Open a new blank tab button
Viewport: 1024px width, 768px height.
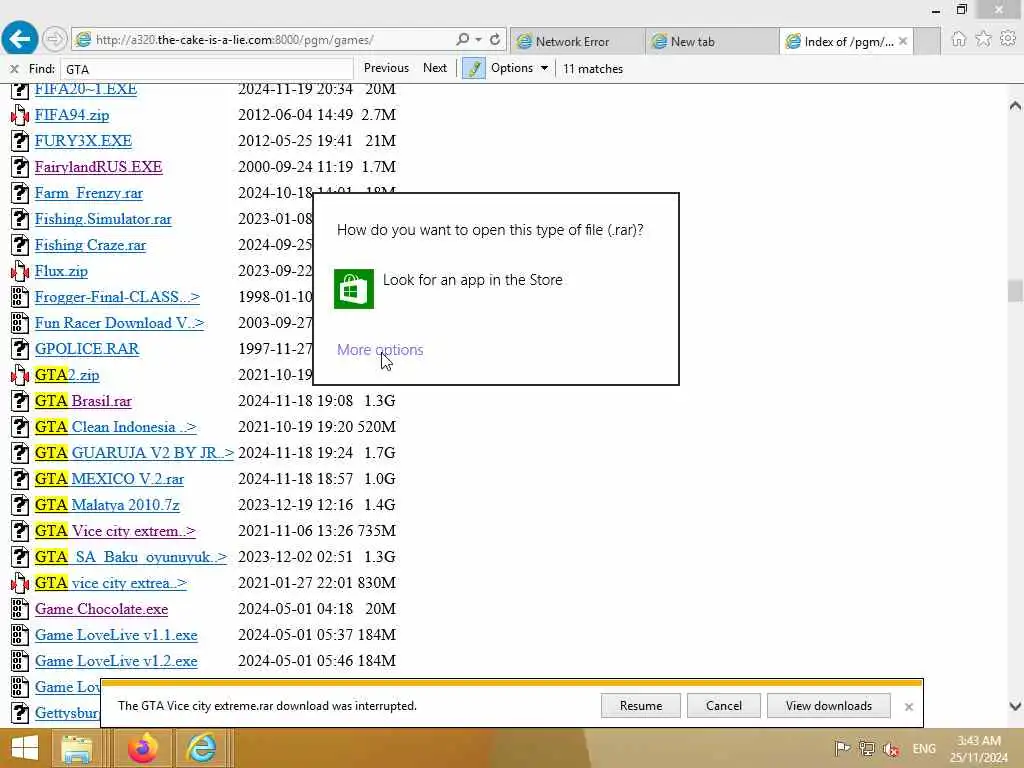tap(927, 41)
